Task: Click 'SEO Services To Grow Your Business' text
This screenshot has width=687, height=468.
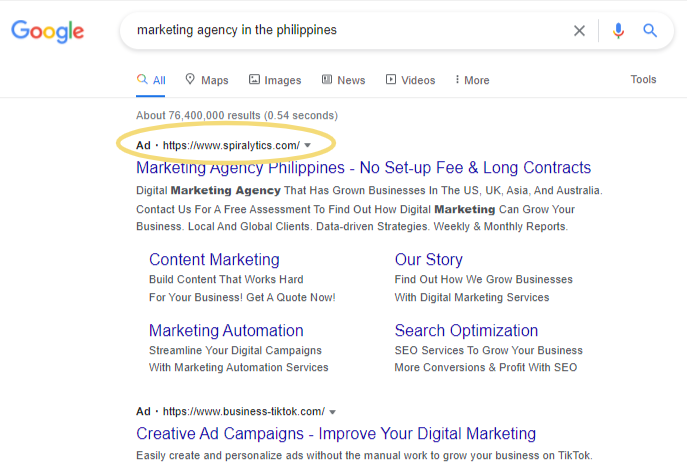Action: (x=489, y=351)
